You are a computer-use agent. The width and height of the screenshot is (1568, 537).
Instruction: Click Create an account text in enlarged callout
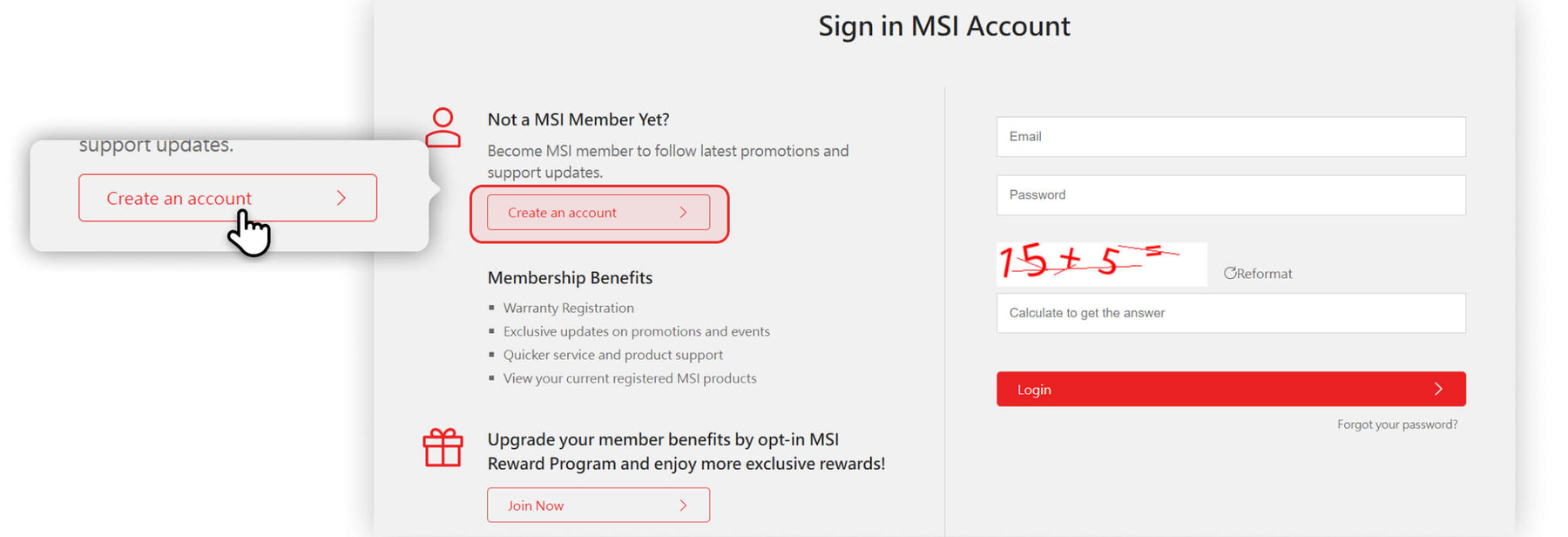tap(179, 199)
